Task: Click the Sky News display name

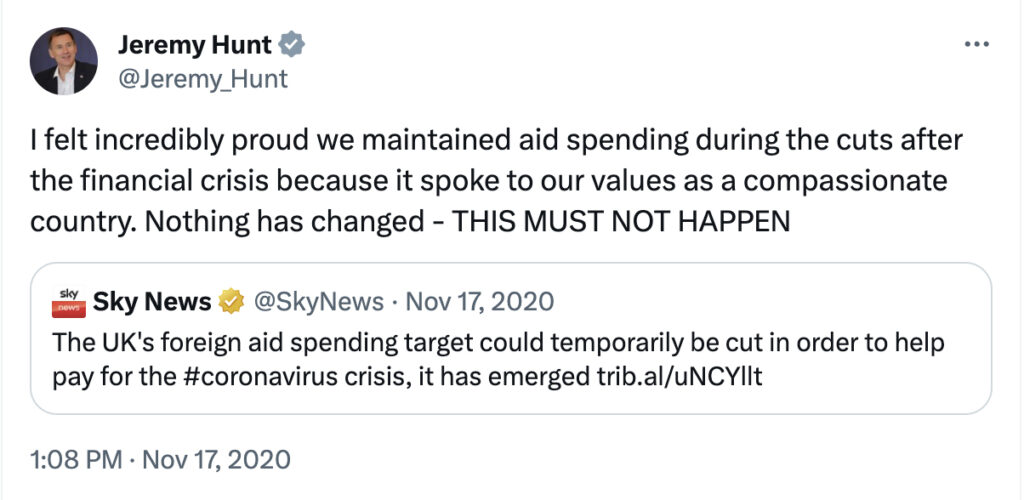Action: coord(152,302)
